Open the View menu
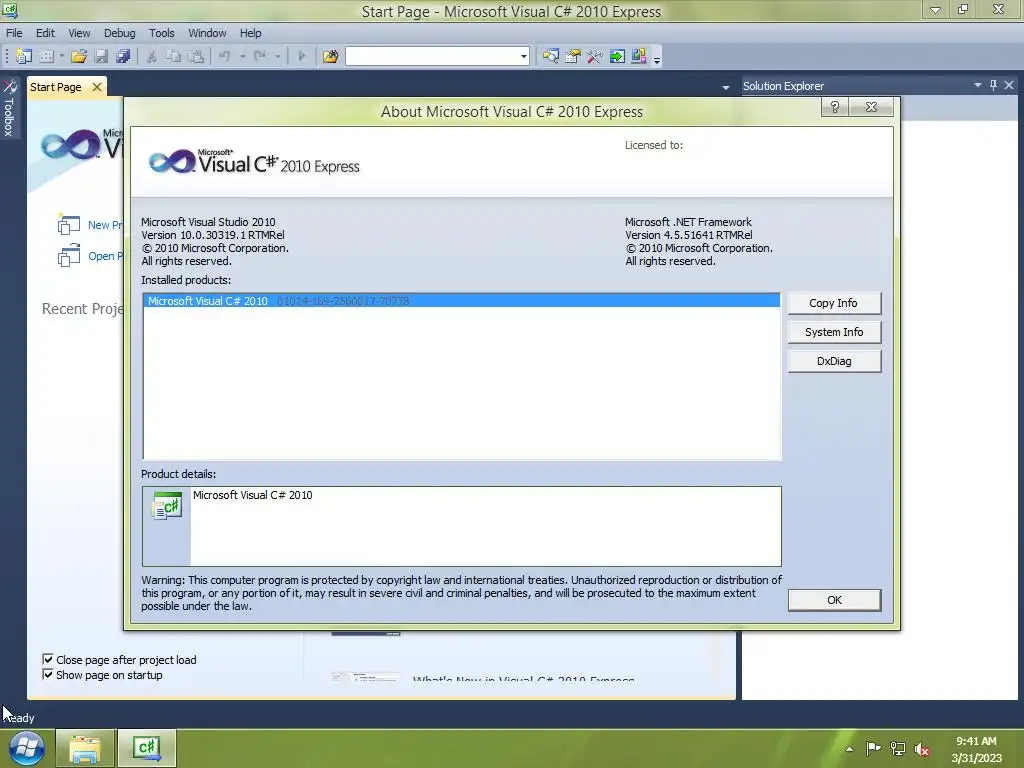 coord(79,33)
